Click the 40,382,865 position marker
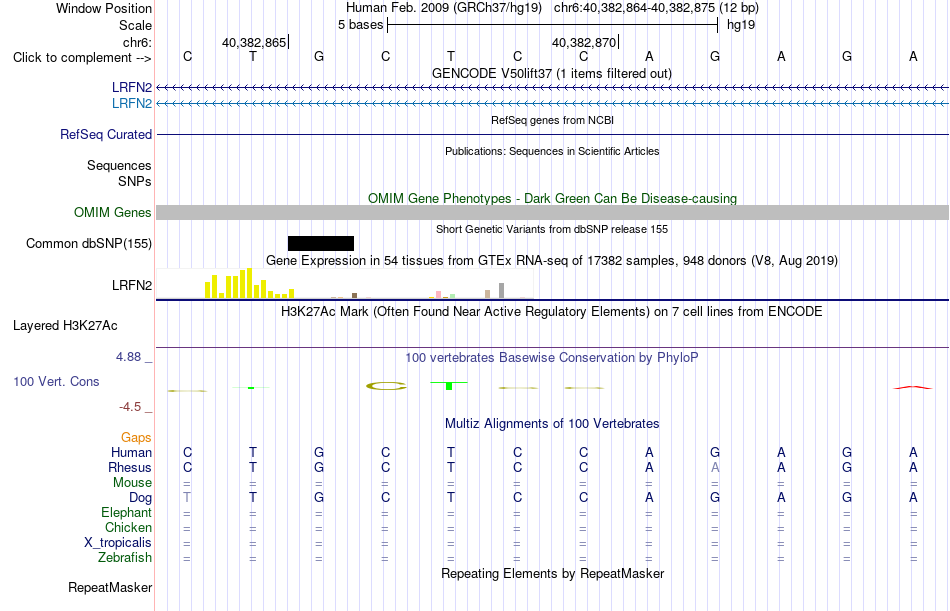950x611 pixels. (x=254, y=42)
